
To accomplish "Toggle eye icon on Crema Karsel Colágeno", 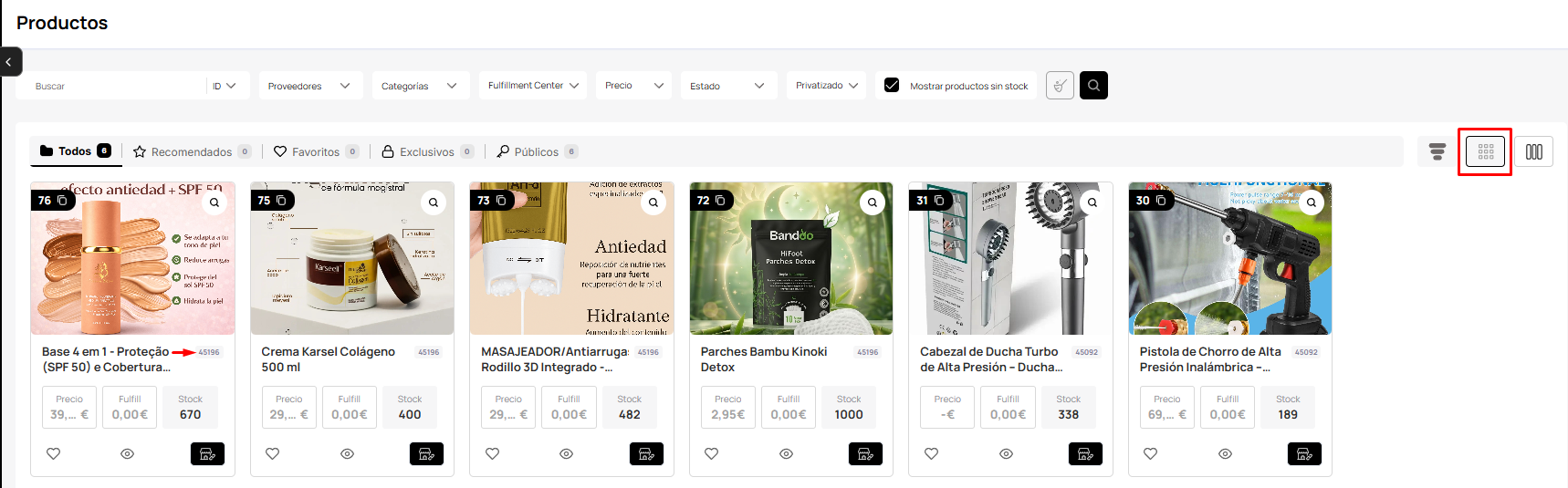I will 347,453.
